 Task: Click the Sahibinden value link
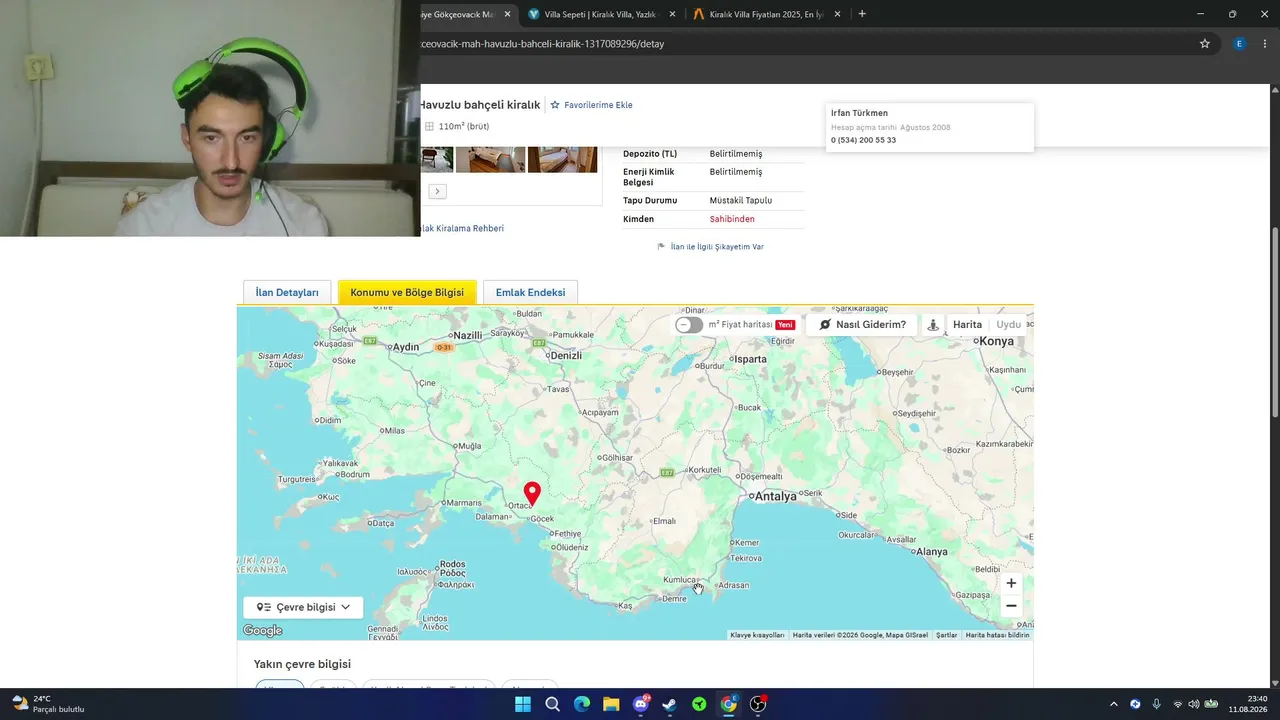point(732,219)
